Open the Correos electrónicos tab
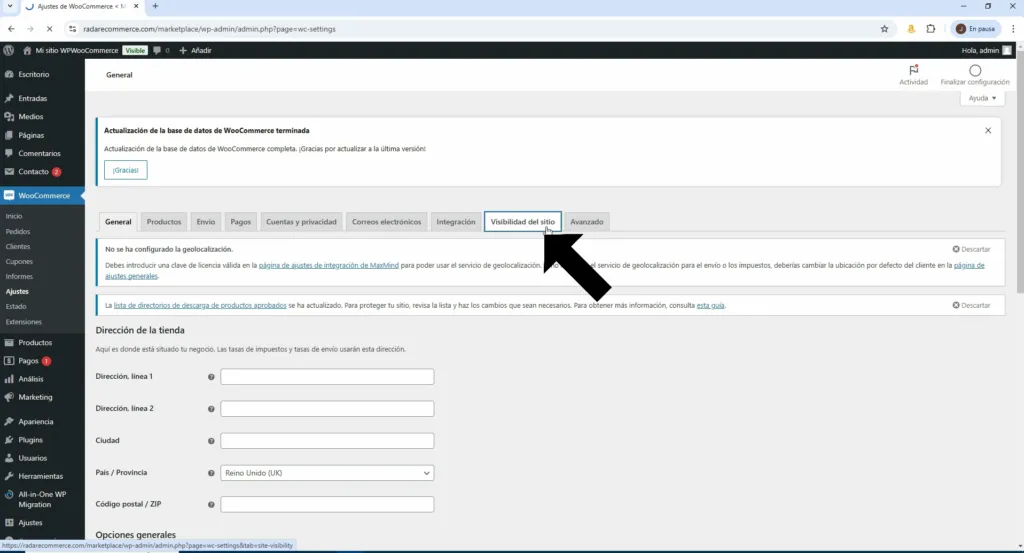The height and width of the screenshot is (553, 1024). coord(387,222)
